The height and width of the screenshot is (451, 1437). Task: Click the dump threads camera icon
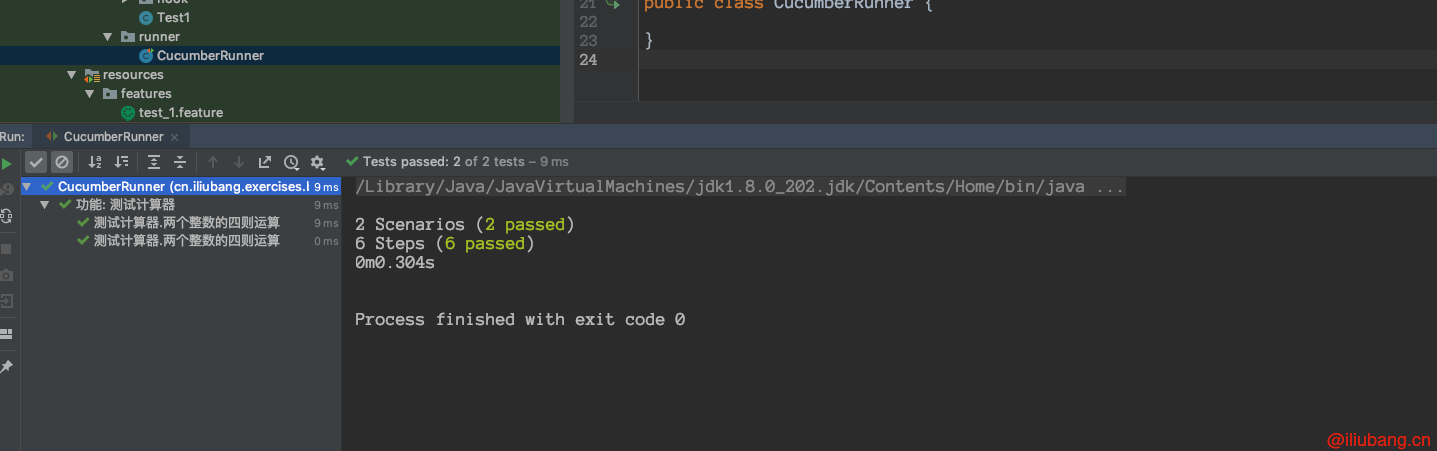[6, 275]
